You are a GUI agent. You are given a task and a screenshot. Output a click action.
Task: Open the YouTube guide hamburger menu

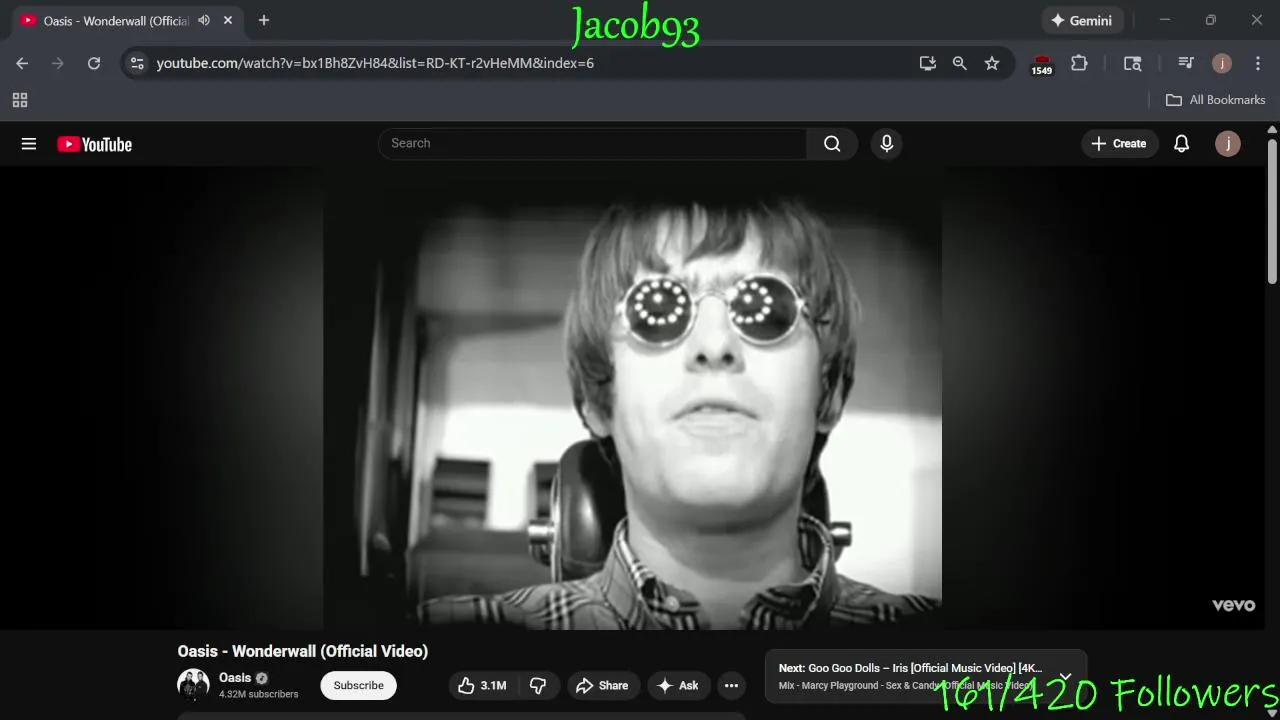tap(29, 144)
